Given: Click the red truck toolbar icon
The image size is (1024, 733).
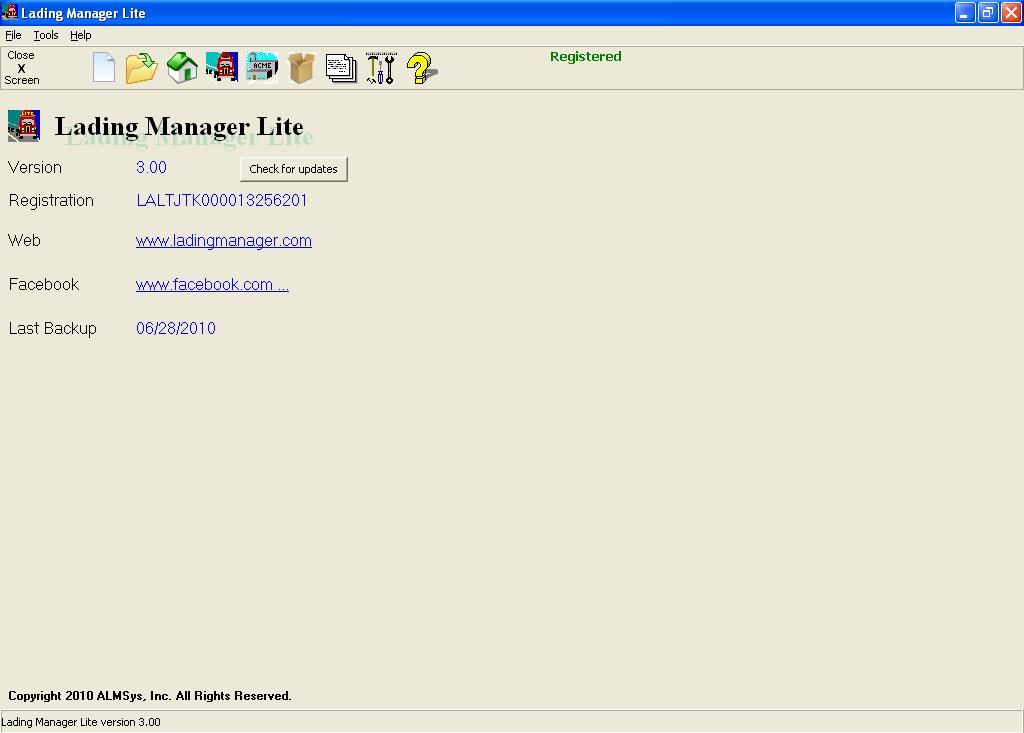Looking at the screenshot, I should click(222, 67).
